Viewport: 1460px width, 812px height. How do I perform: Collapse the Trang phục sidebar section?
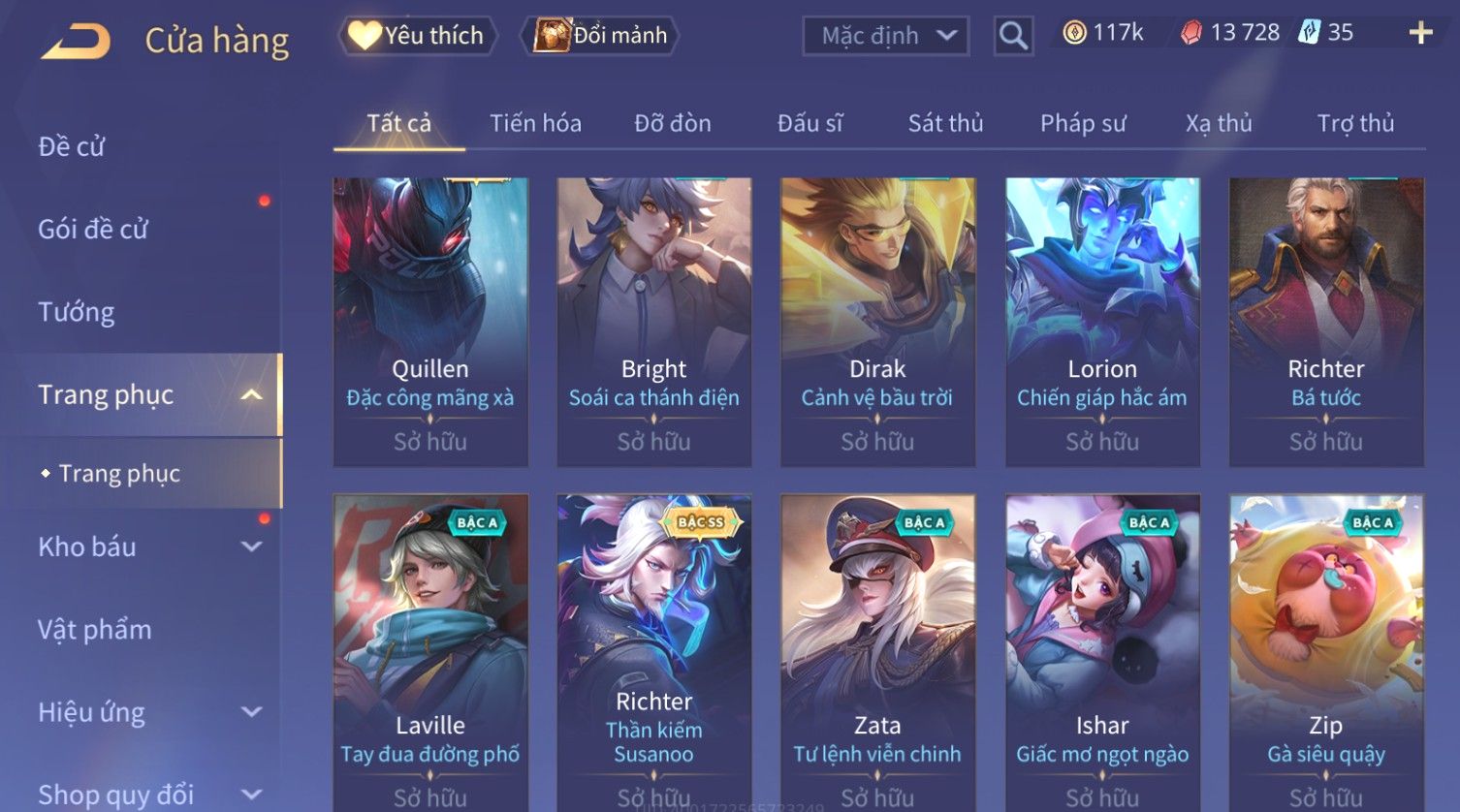click(251, 395)
